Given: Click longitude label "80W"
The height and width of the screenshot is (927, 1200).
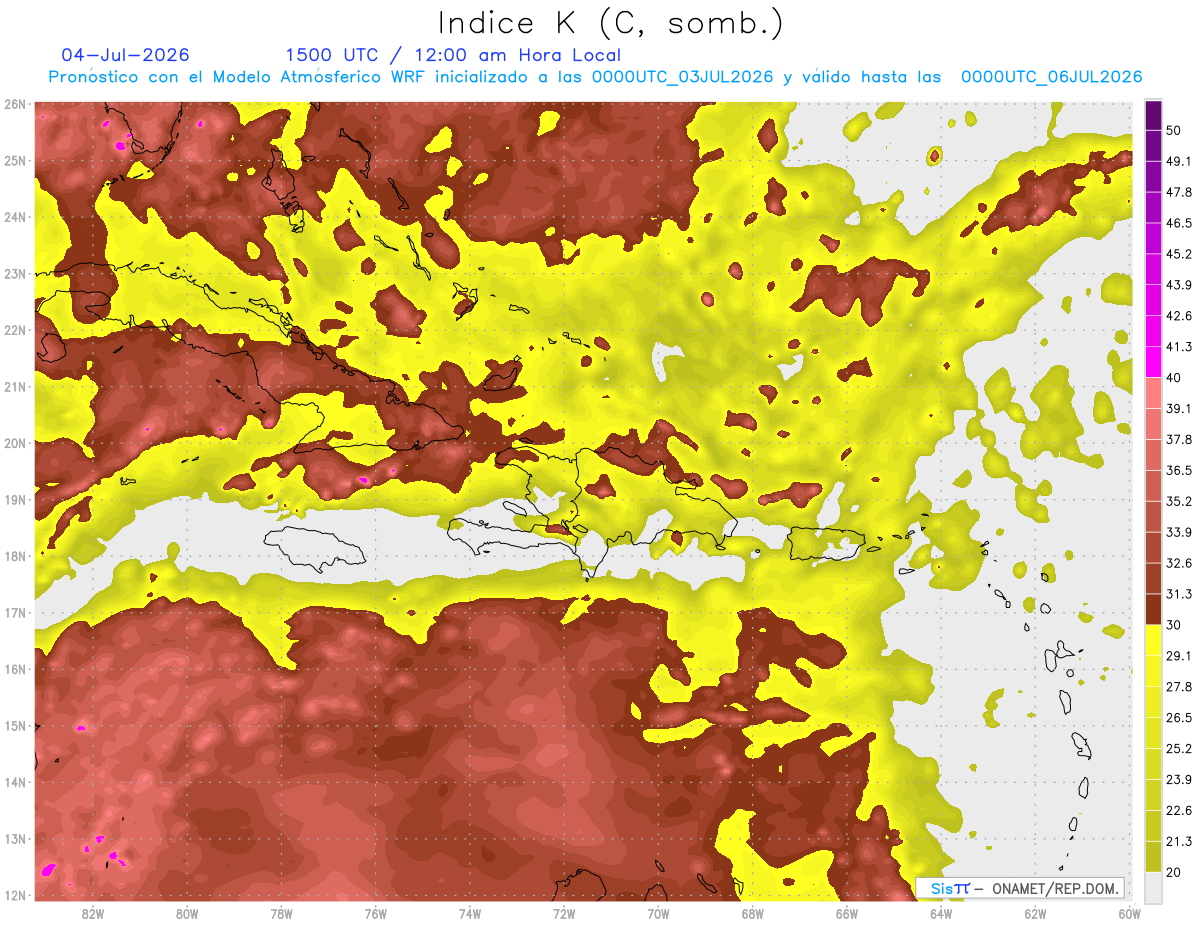Looking at the screenshot, I should [187, 913].
